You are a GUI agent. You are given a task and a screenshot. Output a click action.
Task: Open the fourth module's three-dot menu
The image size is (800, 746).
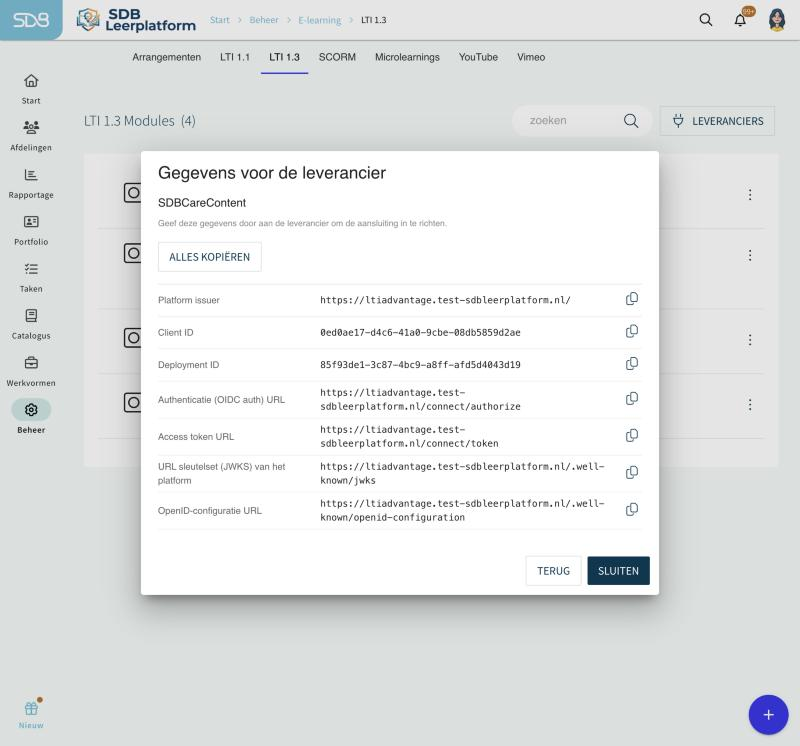pos(750,405)
